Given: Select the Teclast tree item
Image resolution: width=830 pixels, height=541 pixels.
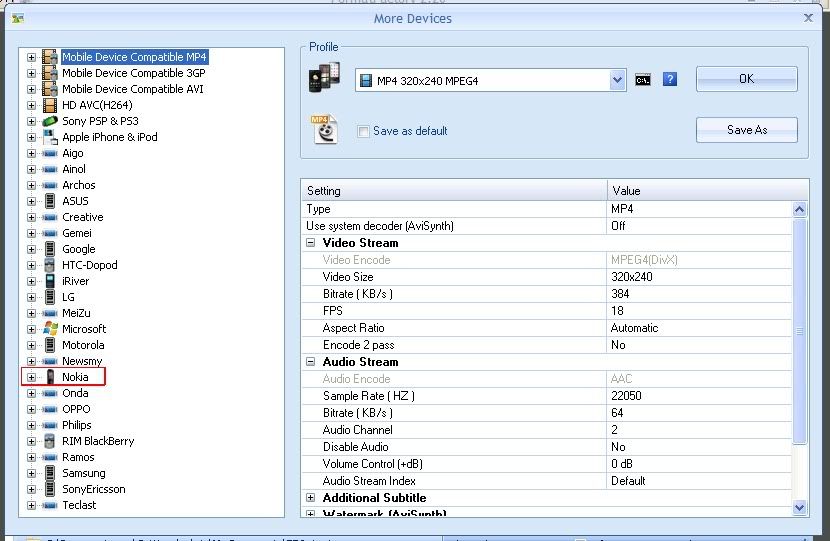Looking at the screenshot, I should [79, 504].
